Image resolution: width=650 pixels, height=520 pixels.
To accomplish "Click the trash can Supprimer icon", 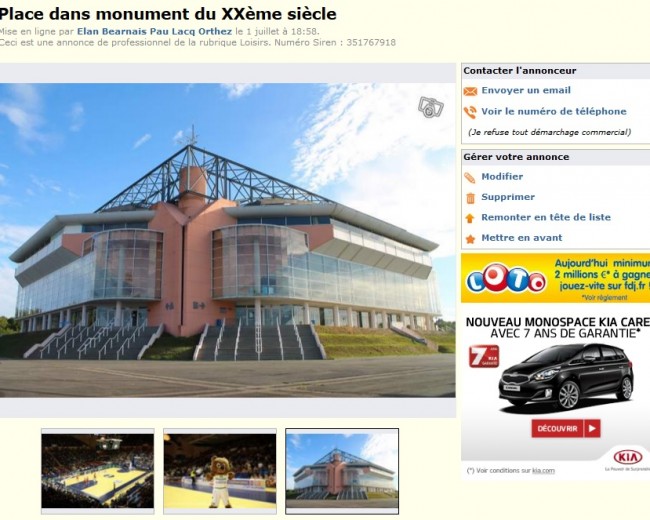I will [x=470, y=198].
